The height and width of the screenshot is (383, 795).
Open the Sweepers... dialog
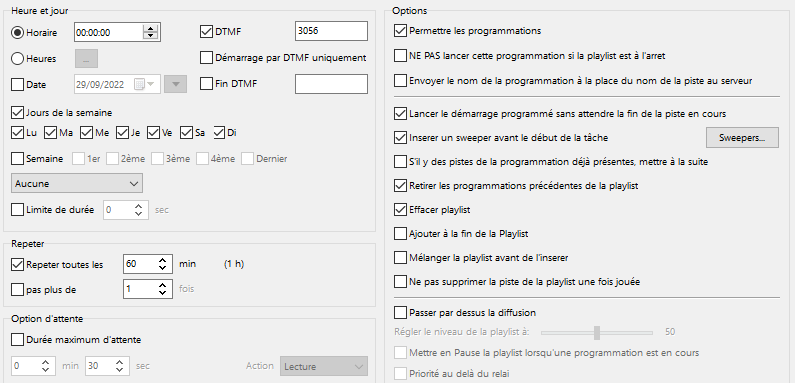[742, 137]
